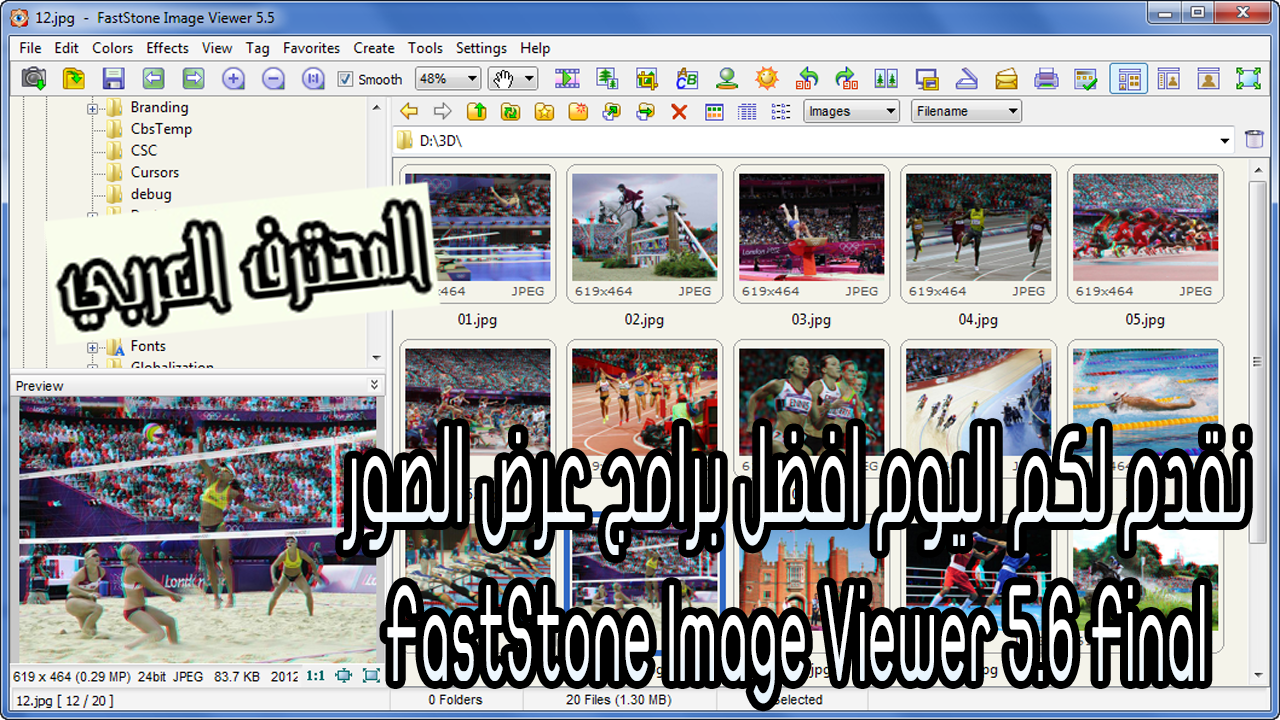
Task: Select the 02.jpg horse jumping thumbnail
Action: [645, 235]
